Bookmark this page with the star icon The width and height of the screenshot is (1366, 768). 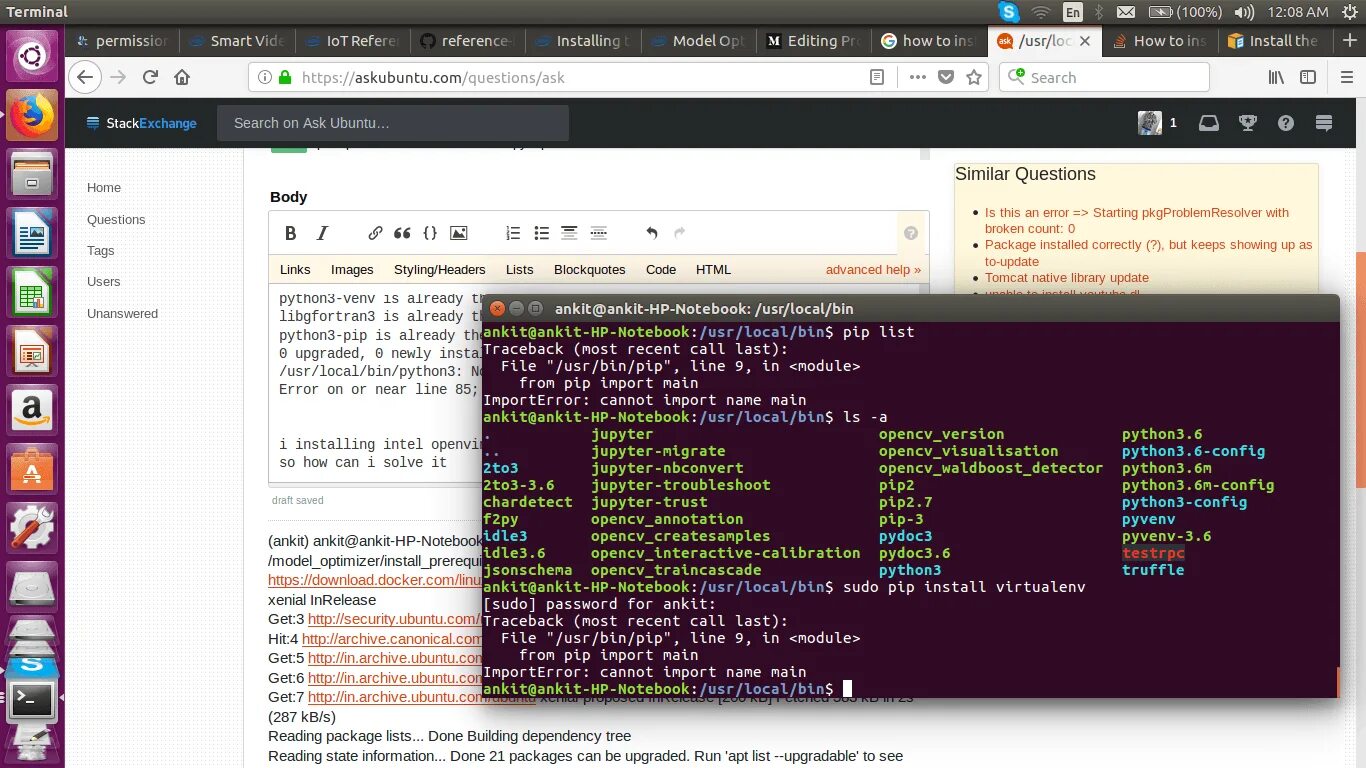tap(973, 77)
